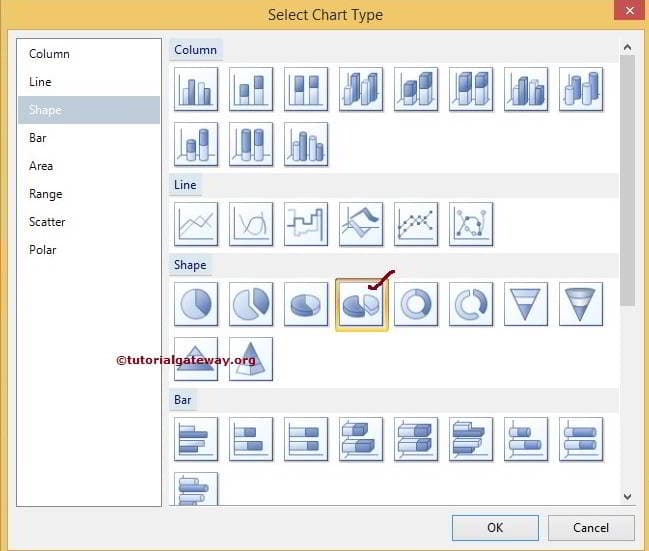Choose the basic Bar chart icon

click(196, 439)
